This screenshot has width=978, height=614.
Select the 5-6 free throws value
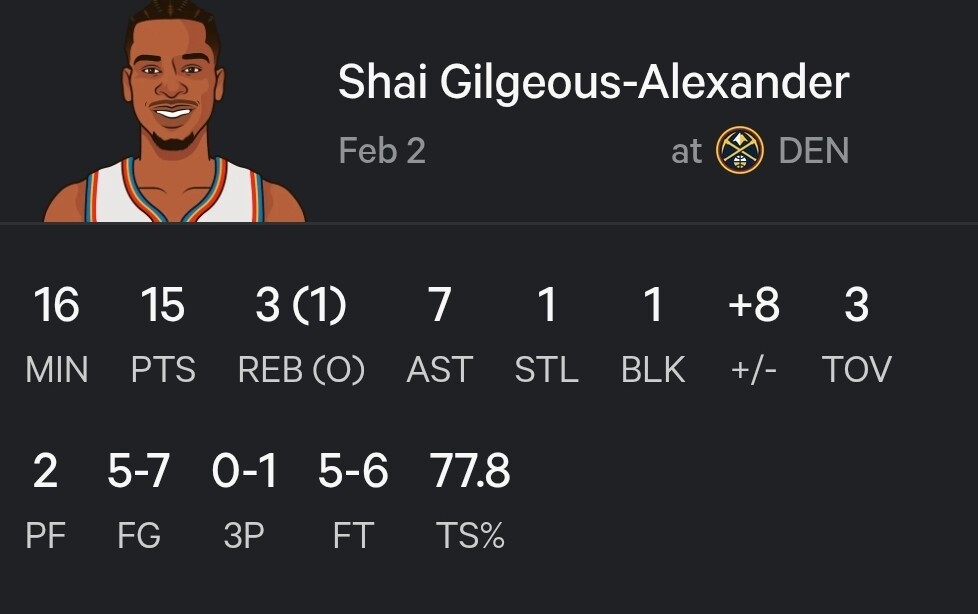click(x=353, y=471)
